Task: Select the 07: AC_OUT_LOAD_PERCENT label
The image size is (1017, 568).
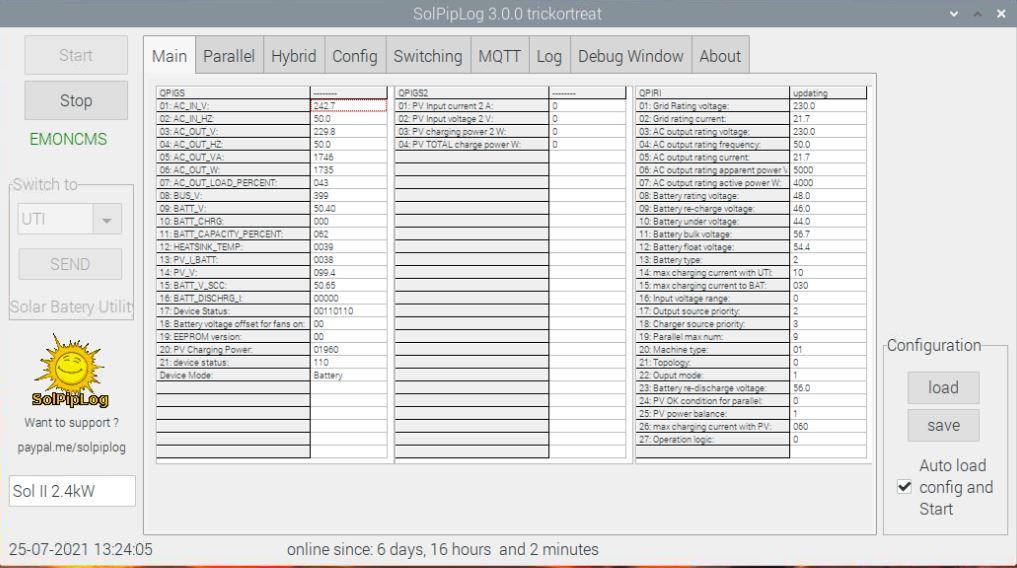Action: click(x=233, y=183)
